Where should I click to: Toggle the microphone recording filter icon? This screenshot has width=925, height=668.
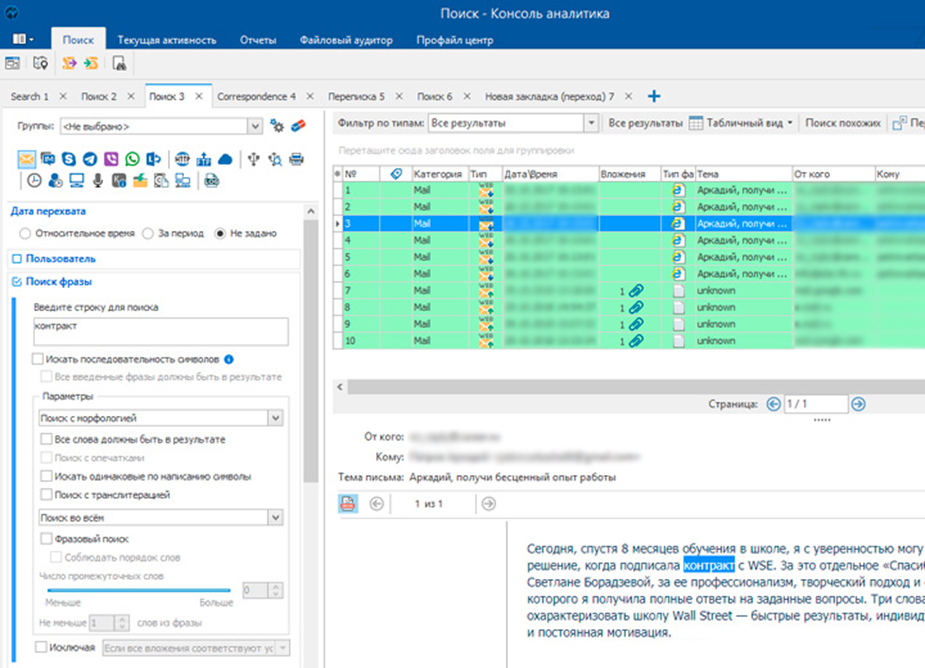[x=98, y=181]
